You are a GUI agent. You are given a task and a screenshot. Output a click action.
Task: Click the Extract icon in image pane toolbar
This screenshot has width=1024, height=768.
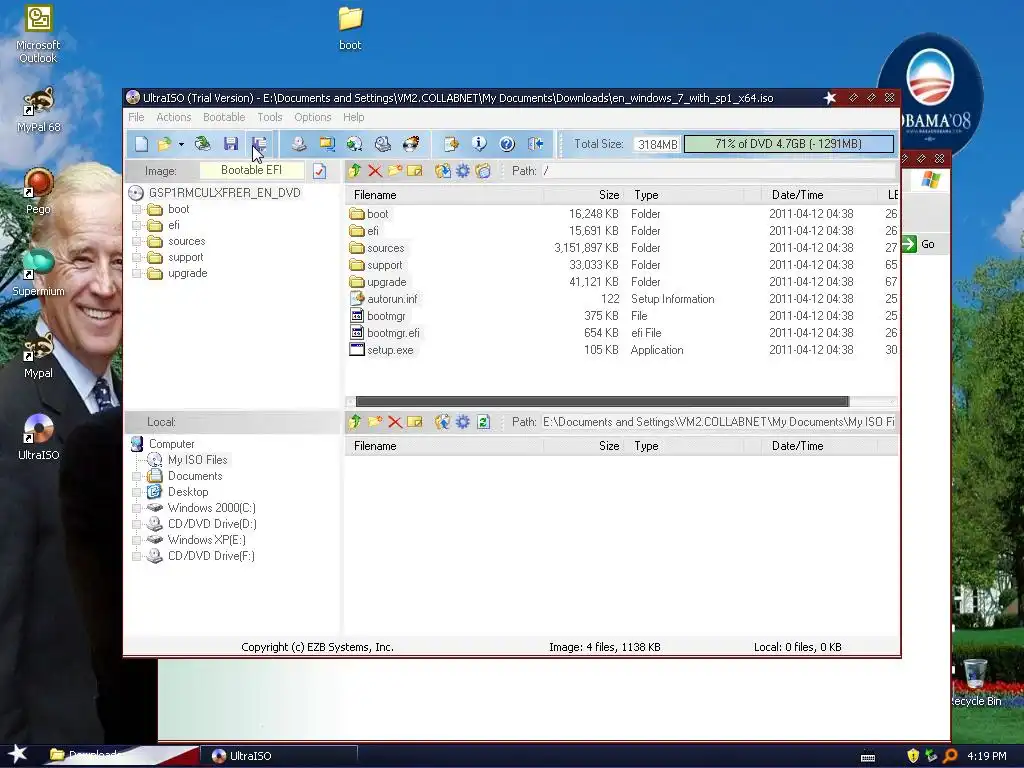443,171
